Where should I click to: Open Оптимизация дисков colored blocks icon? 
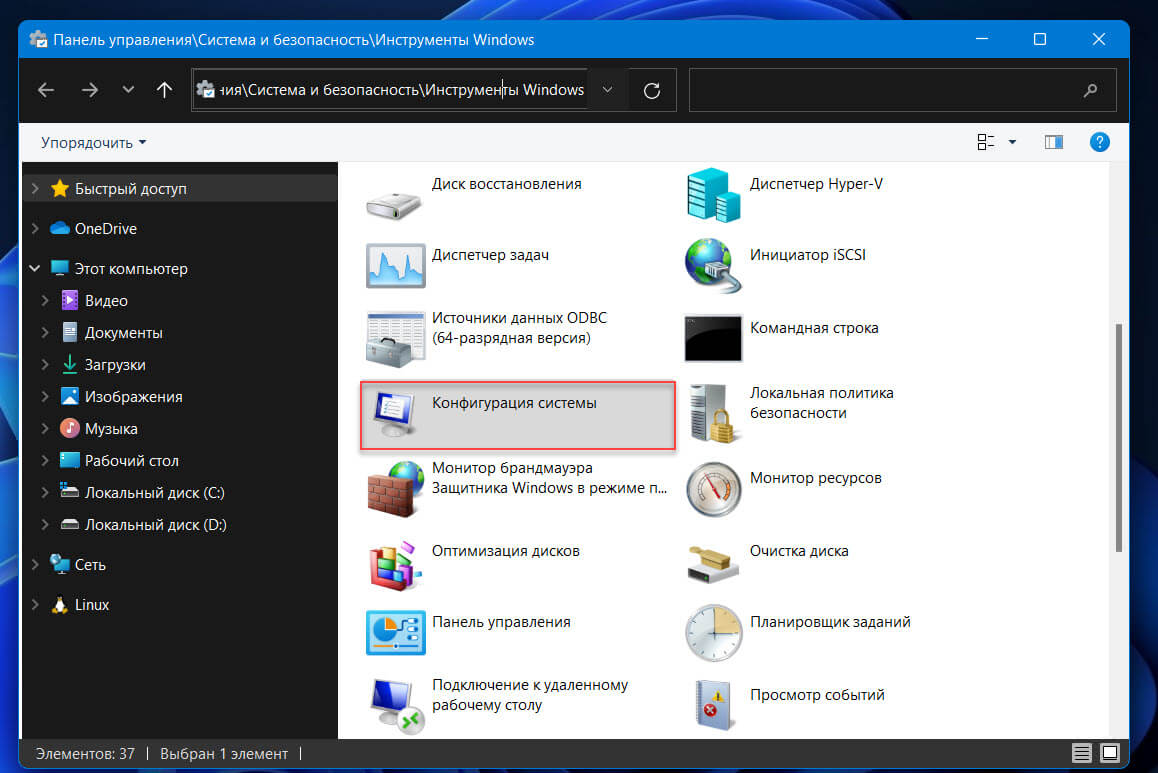click(x=395, y=566)
